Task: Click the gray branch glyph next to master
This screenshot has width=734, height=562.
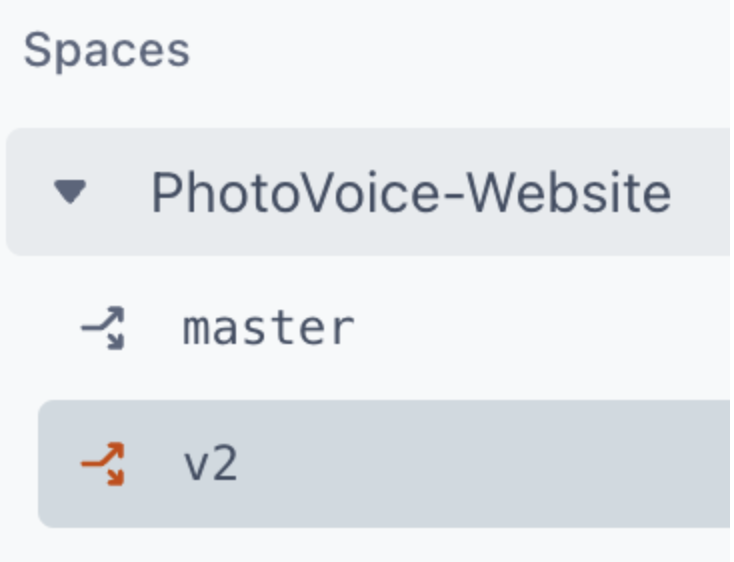Action: 103,328
